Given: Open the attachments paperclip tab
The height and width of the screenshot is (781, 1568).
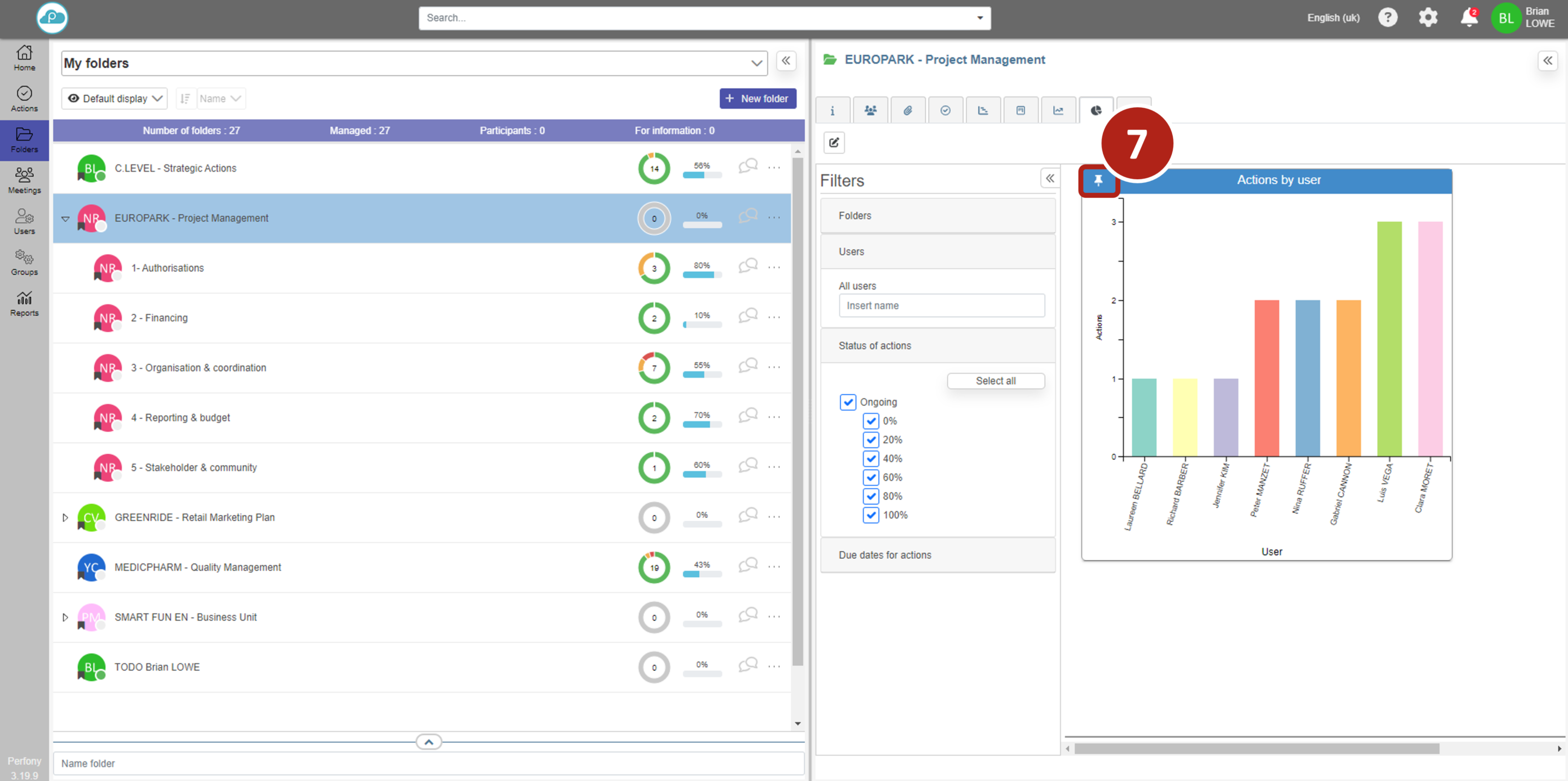Looking at the screenshot, I should pos(907,111).
